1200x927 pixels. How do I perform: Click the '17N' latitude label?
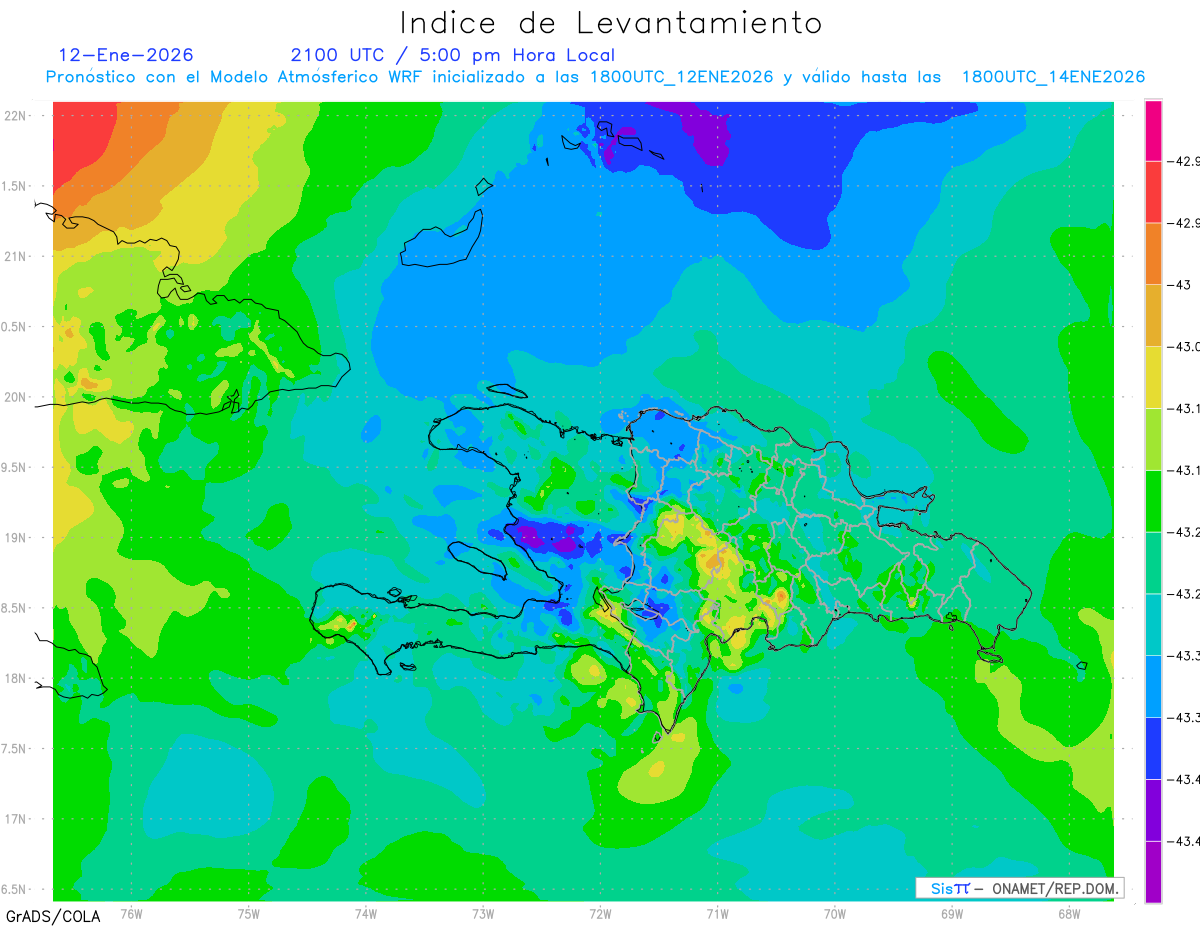(17, 819)
